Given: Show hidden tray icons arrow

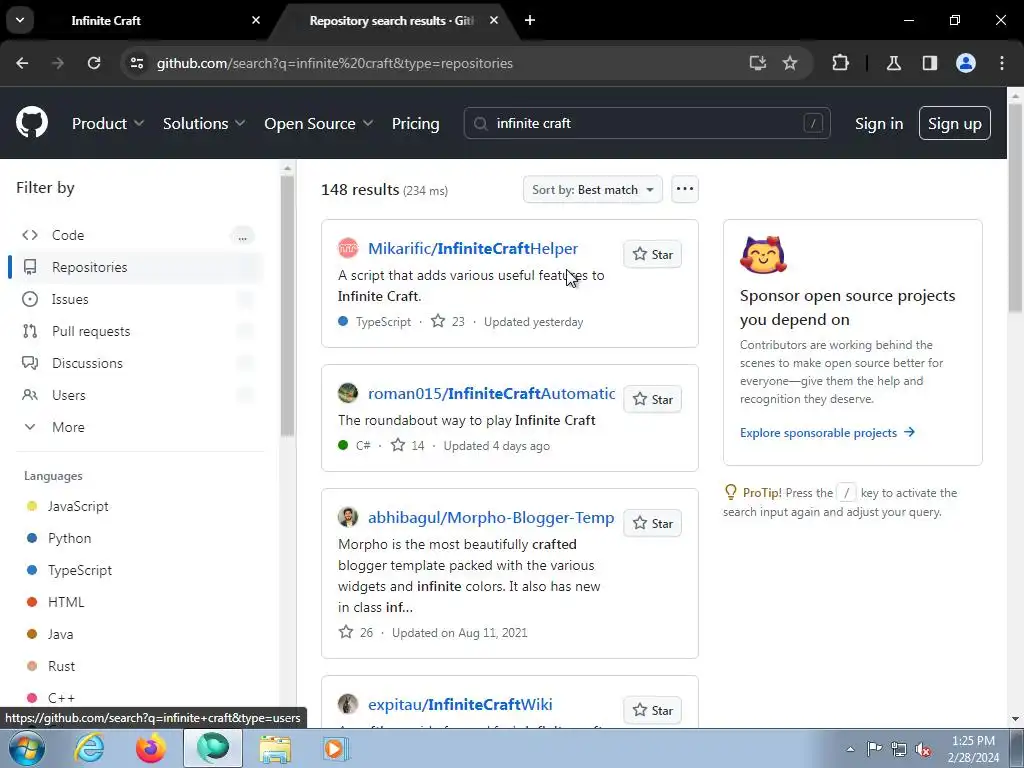Looking at the screenshot, I should point(850,749).
